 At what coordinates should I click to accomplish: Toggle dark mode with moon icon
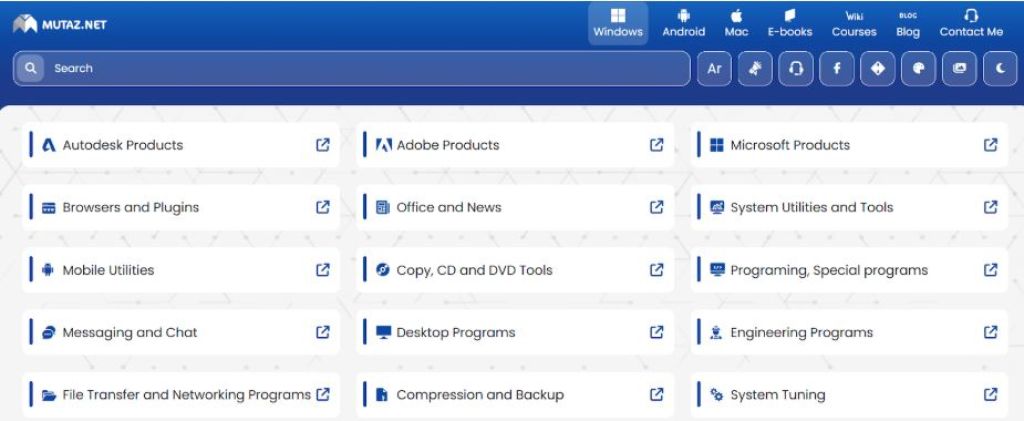tap(1000, 69)
